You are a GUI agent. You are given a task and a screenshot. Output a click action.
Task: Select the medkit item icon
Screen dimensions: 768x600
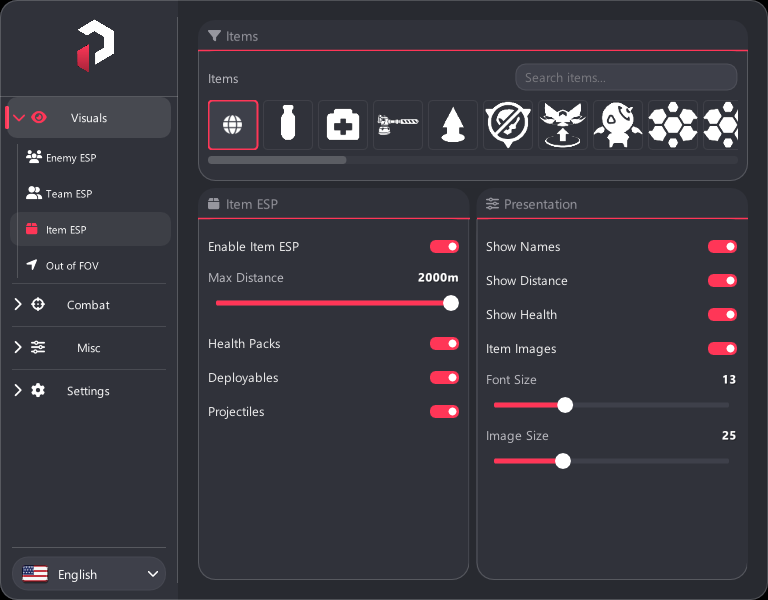click(343, 125)
